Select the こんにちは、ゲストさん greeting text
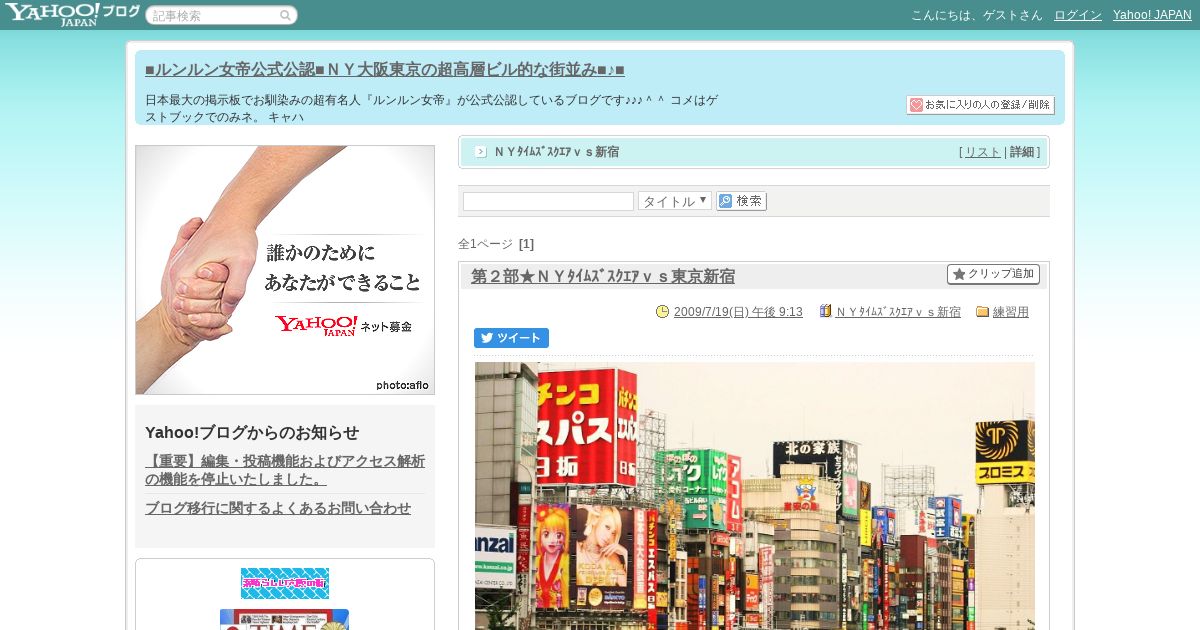This screenshot has height=630, width=1200. coord(976,15)
